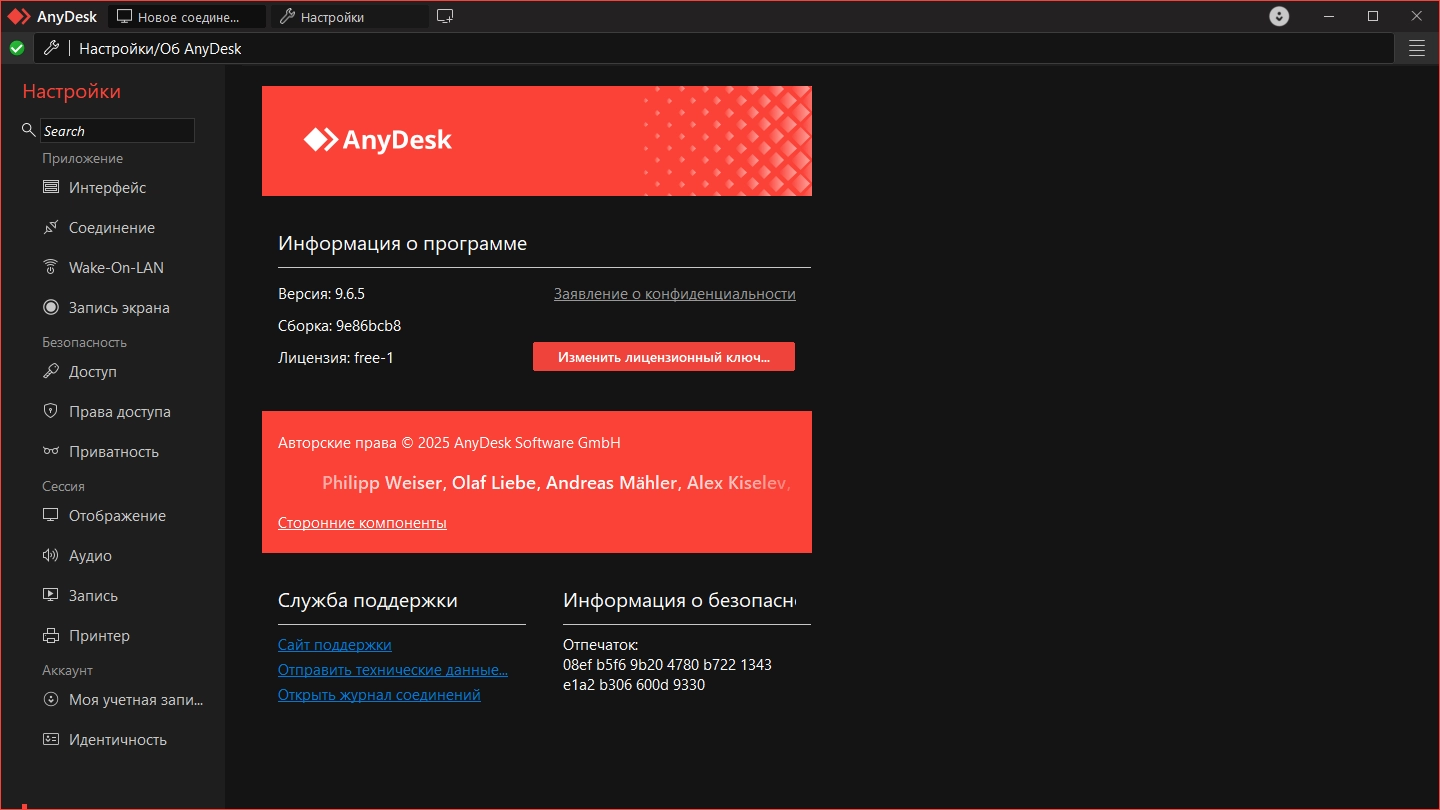Minimize the AnyDesk window
1440x810 pixels.
click(x=1329, y=16)
